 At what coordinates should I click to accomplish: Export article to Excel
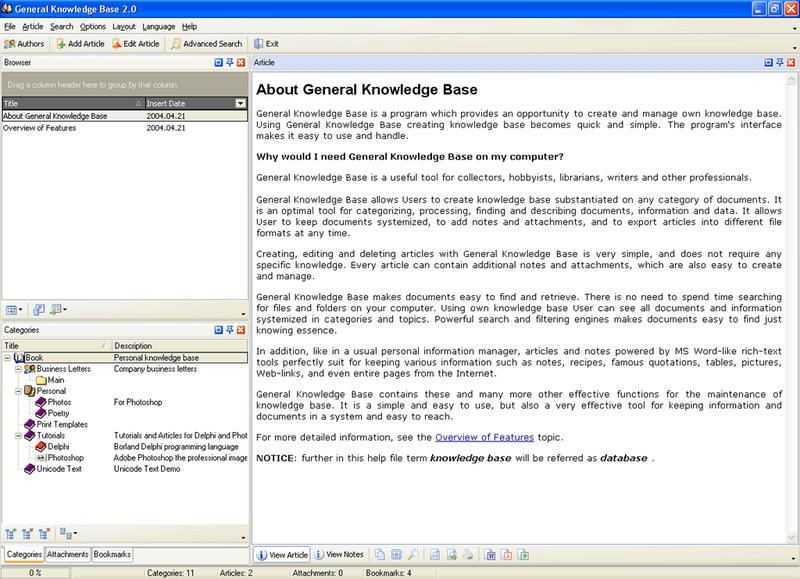(x=523, y=555)
